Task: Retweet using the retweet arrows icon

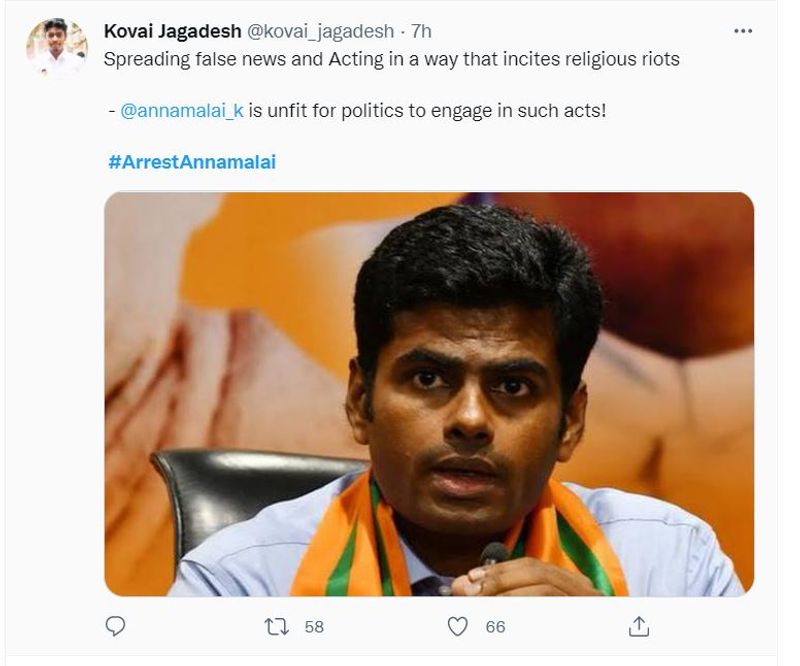Action: pos(276,626)
